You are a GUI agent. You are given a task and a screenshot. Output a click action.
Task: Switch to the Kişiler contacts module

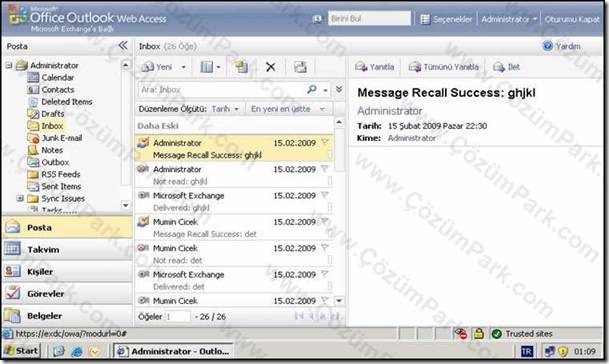(x=67, y=272)
